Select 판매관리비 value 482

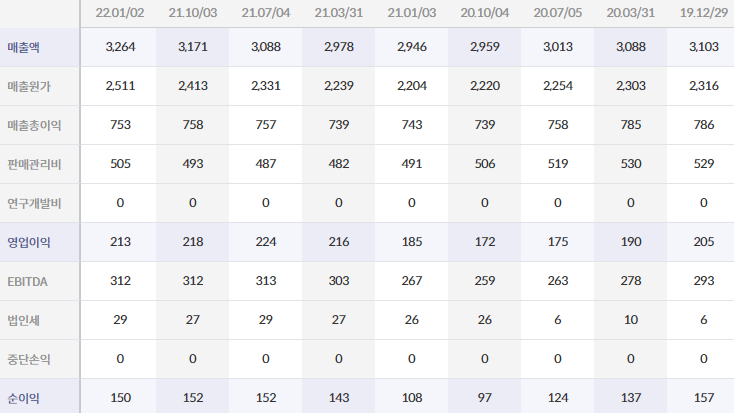pyautogui.click(x=339, y=163)
